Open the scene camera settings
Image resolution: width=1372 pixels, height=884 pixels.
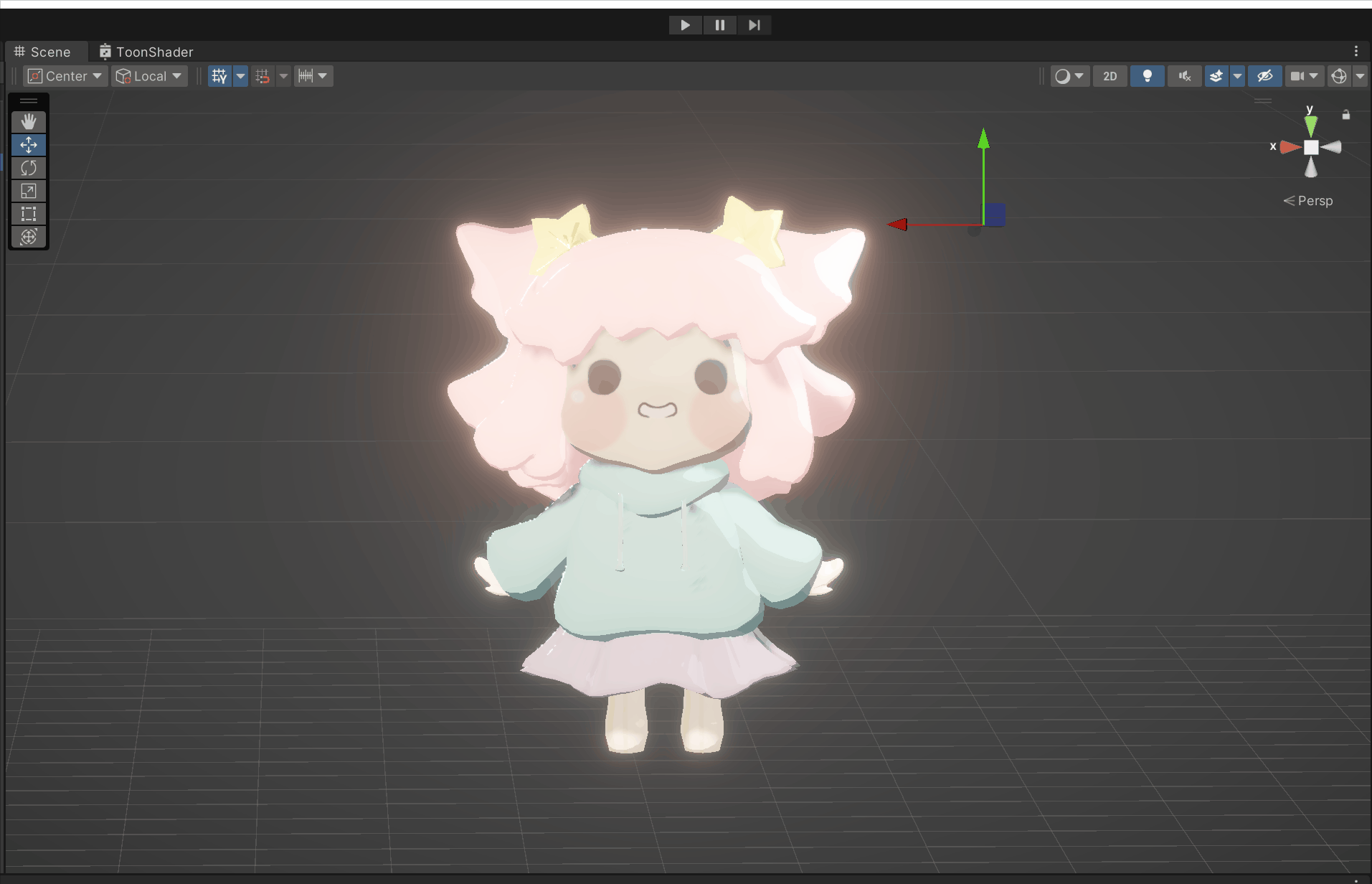pos(1305,76)
